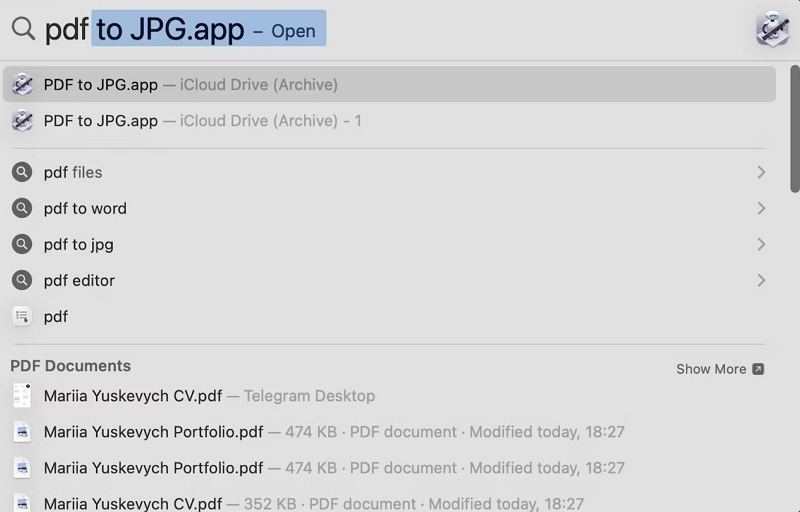Image resolution: width=800 pixels, height=512 pixels.
Task: Choose the "pdf to jpg" search suggestion
Action: point(389,244)
